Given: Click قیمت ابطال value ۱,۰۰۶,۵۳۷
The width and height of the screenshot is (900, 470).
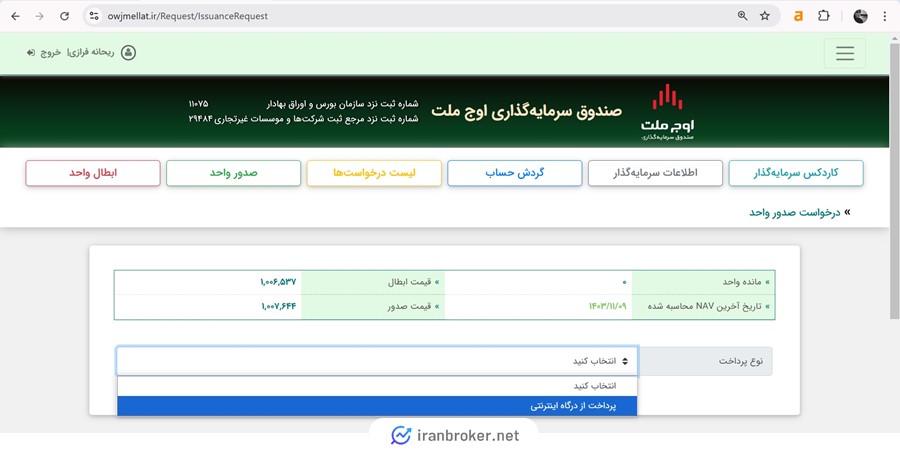Looking at the screenshot, I should [x=278, y=282].
